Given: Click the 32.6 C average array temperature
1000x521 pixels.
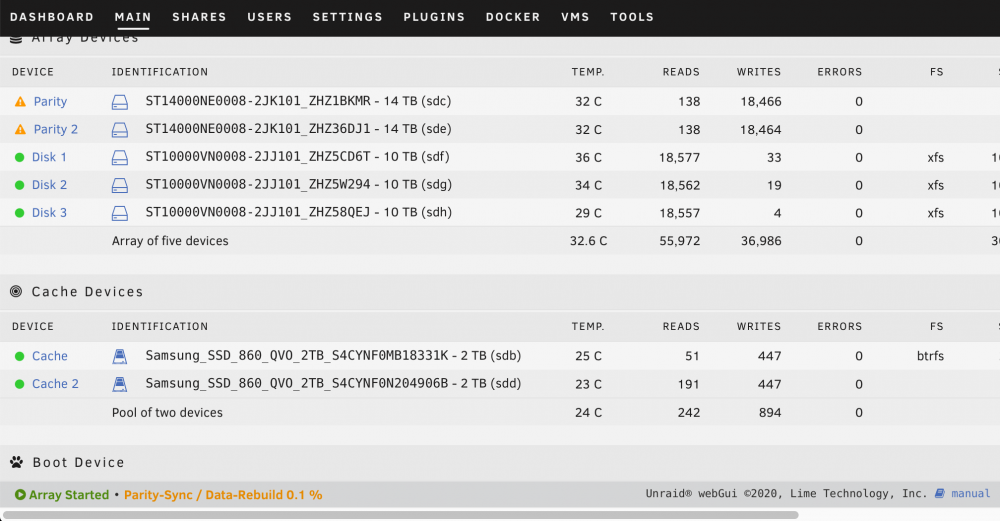Looking at the screenshot, I should [x=588, y=241].
